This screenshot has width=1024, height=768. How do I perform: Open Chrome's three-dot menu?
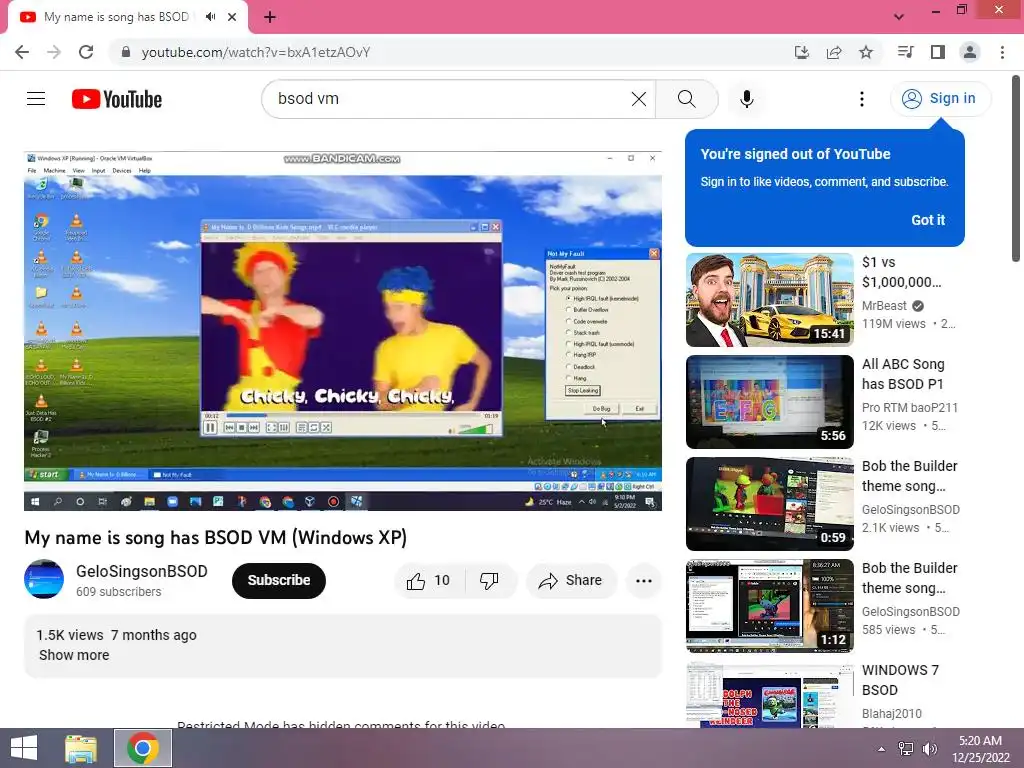(x=1002, y=52)
